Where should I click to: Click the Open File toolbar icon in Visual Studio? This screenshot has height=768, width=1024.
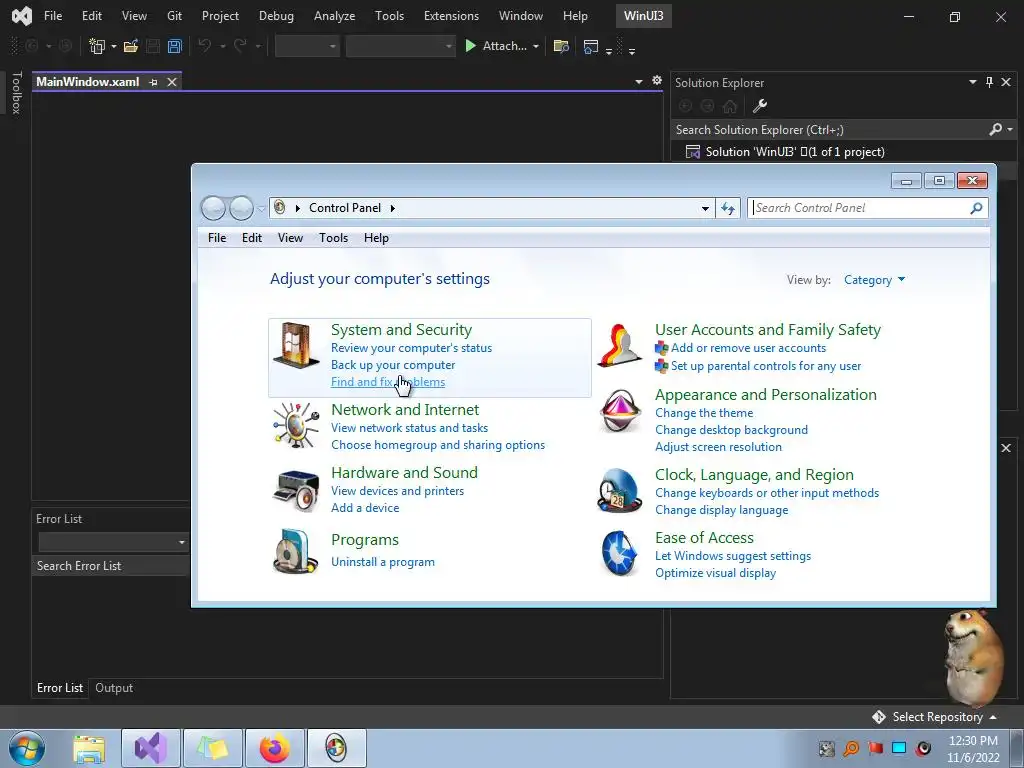coord(131,46)
